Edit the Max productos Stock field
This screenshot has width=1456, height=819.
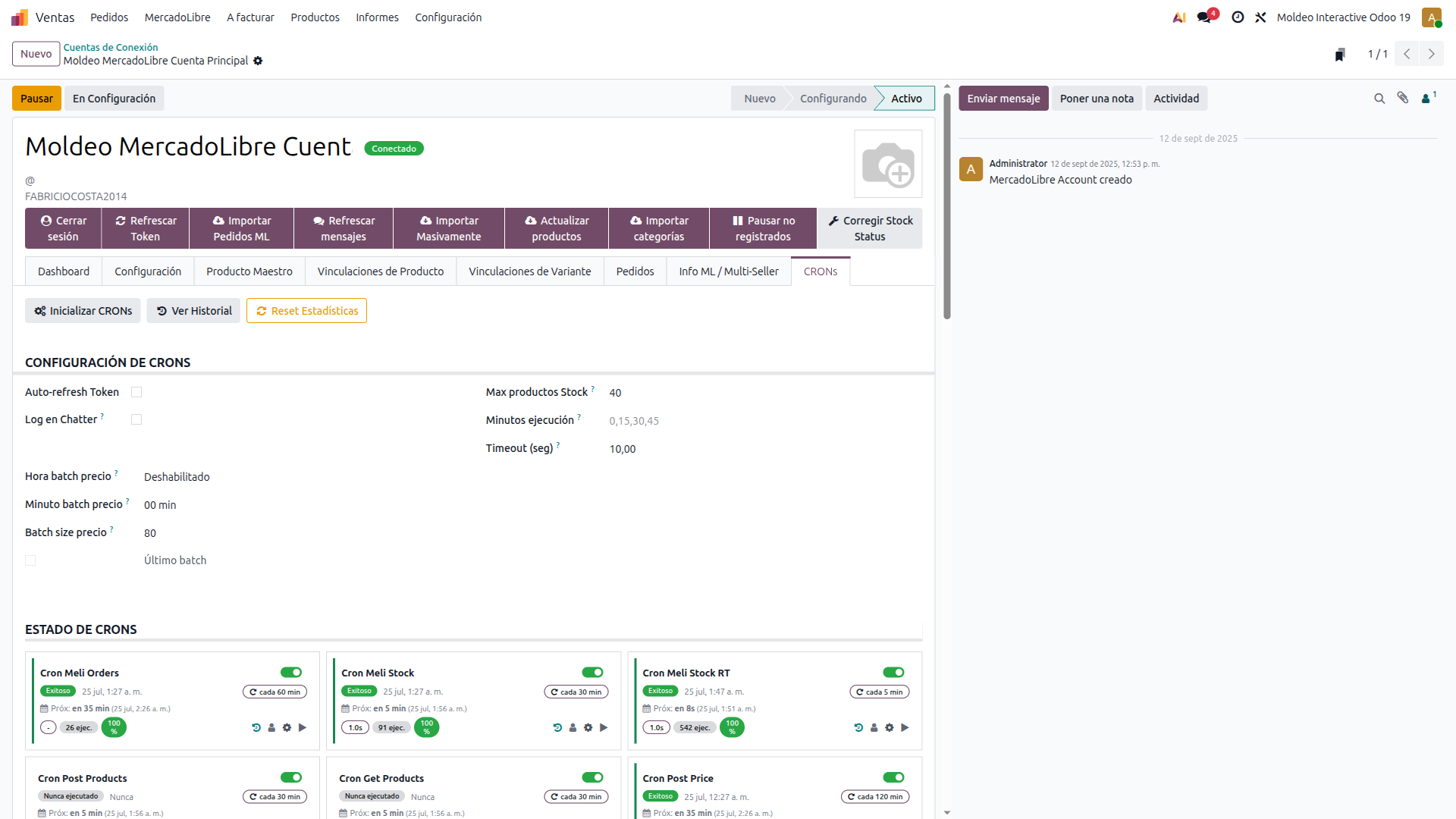tap(765, 393)
